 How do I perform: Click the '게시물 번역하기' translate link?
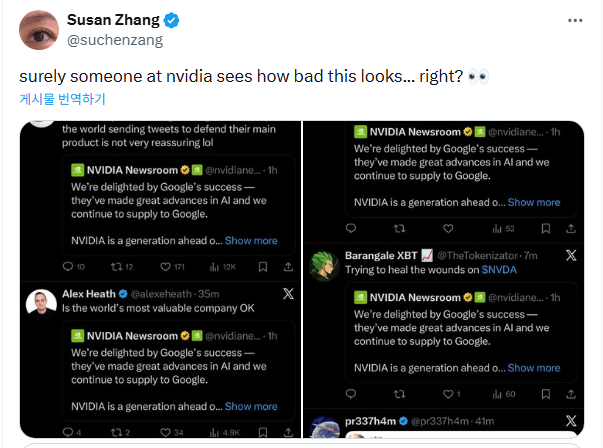[x=62, y=99]
